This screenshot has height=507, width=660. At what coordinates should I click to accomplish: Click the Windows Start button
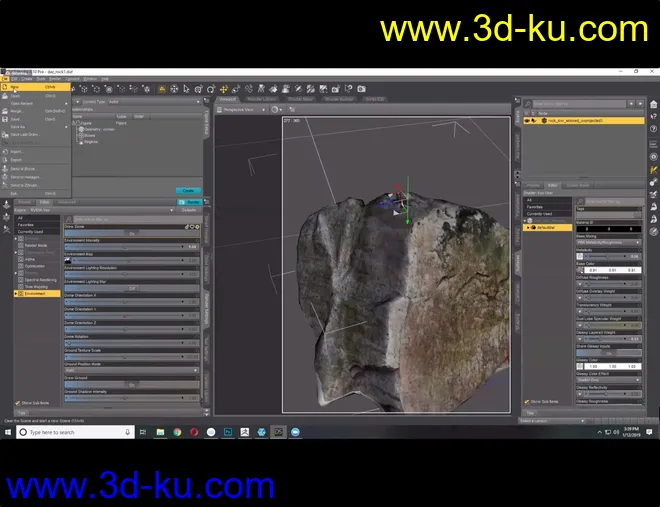coord(8,432)
